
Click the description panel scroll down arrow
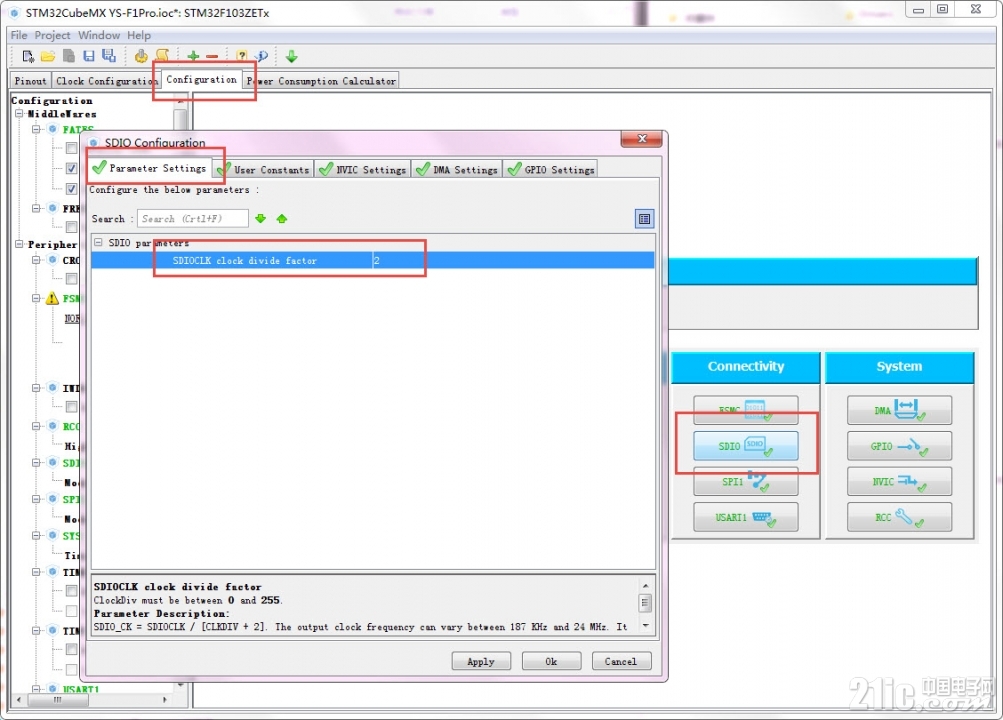tap(645, 625)
